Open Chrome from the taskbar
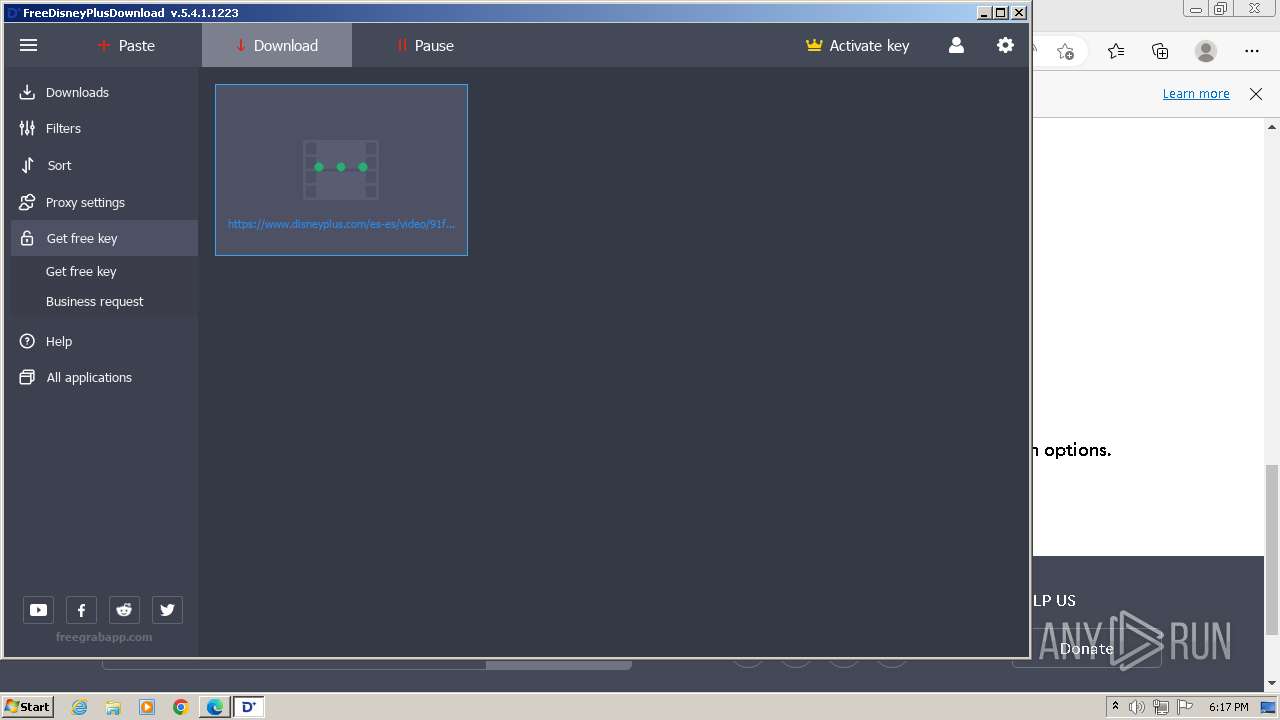Image resolution: width=1280 pixels, height=720 pixels. 181,707
